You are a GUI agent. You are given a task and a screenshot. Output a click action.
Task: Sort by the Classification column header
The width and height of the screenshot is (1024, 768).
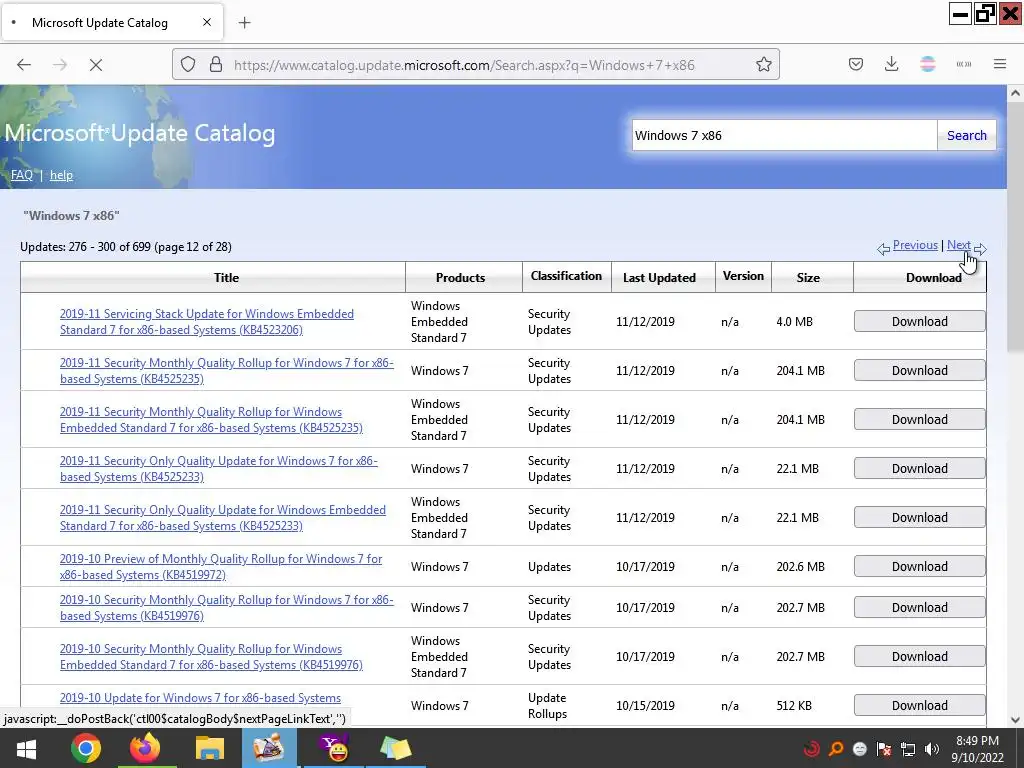[x=566, y=276]
